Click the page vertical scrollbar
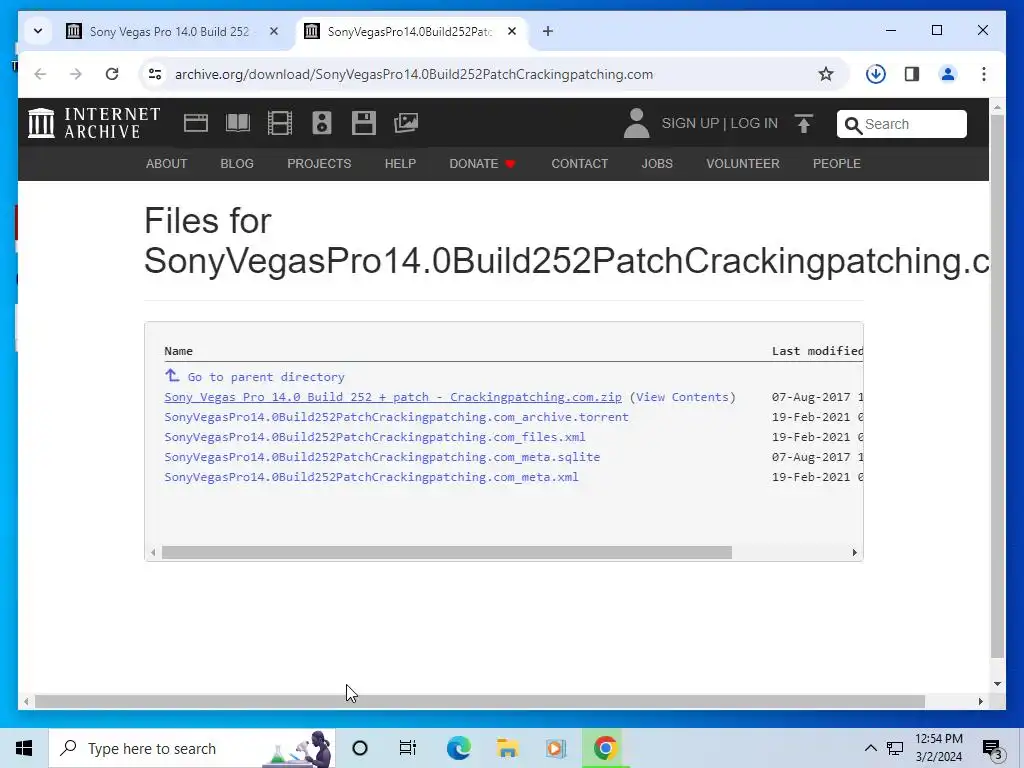The height and width of the screenshot is (768, 1024). pyautogui.click(x=997, y=385)
